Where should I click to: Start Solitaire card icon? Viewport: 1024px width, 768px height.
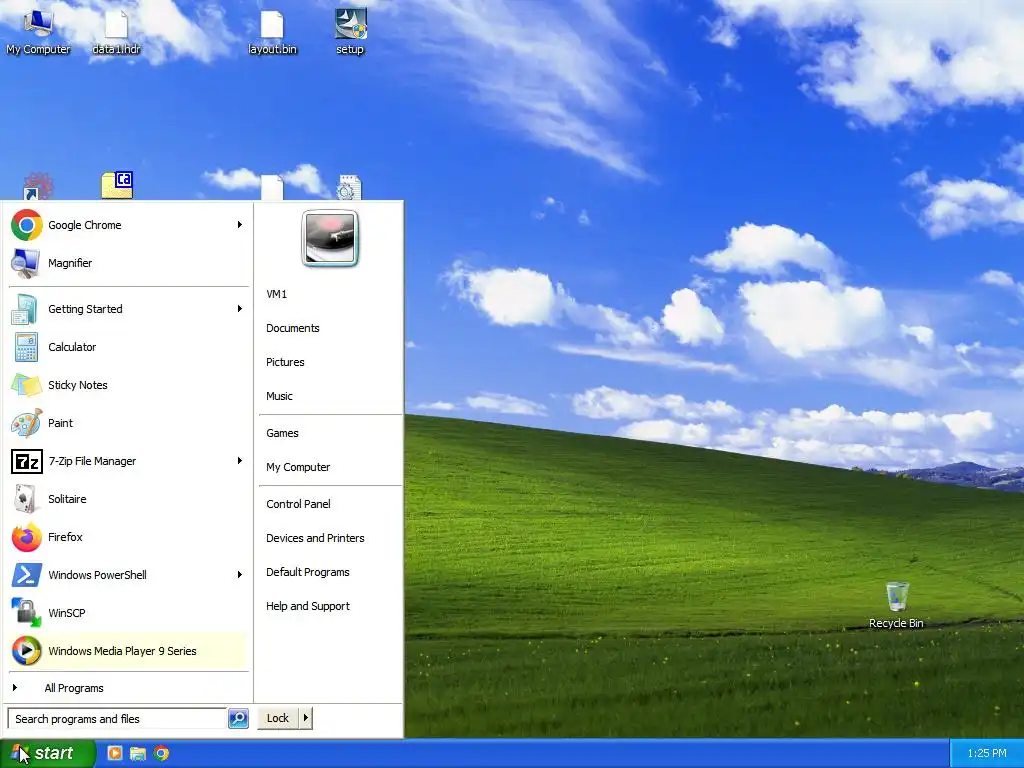coord(27,499)
